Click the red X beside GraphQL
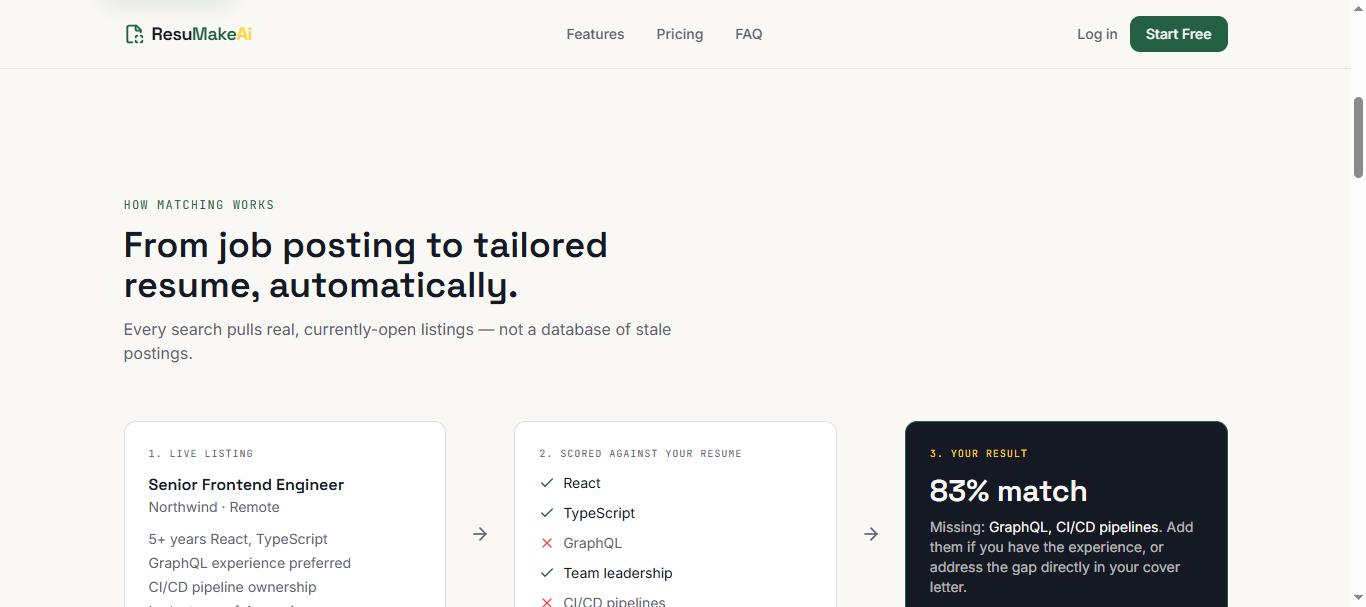This screenshot has height=607, width=1366. tap(547, 543)
